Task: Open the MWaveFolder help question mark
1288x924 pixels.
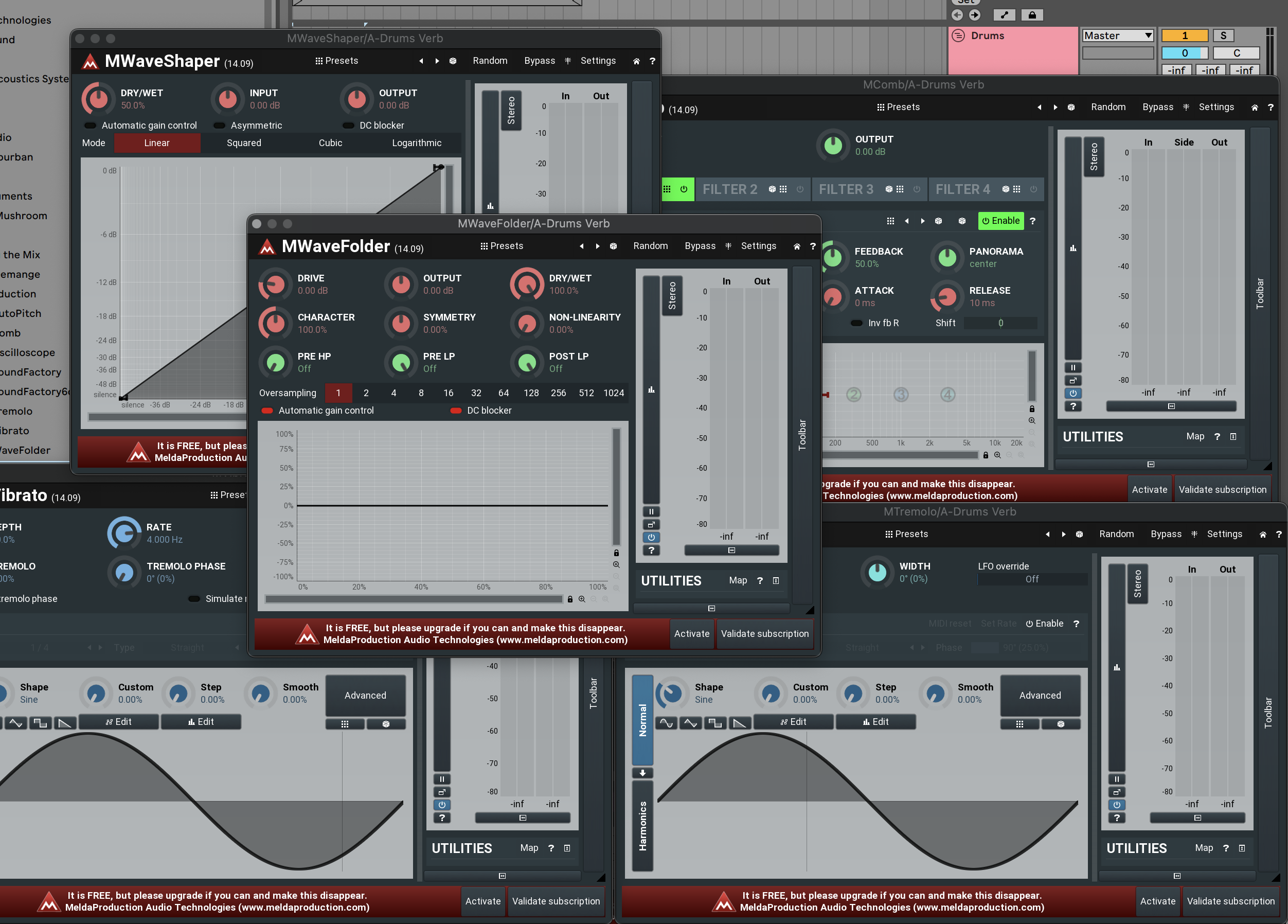Action: [813, 246]
